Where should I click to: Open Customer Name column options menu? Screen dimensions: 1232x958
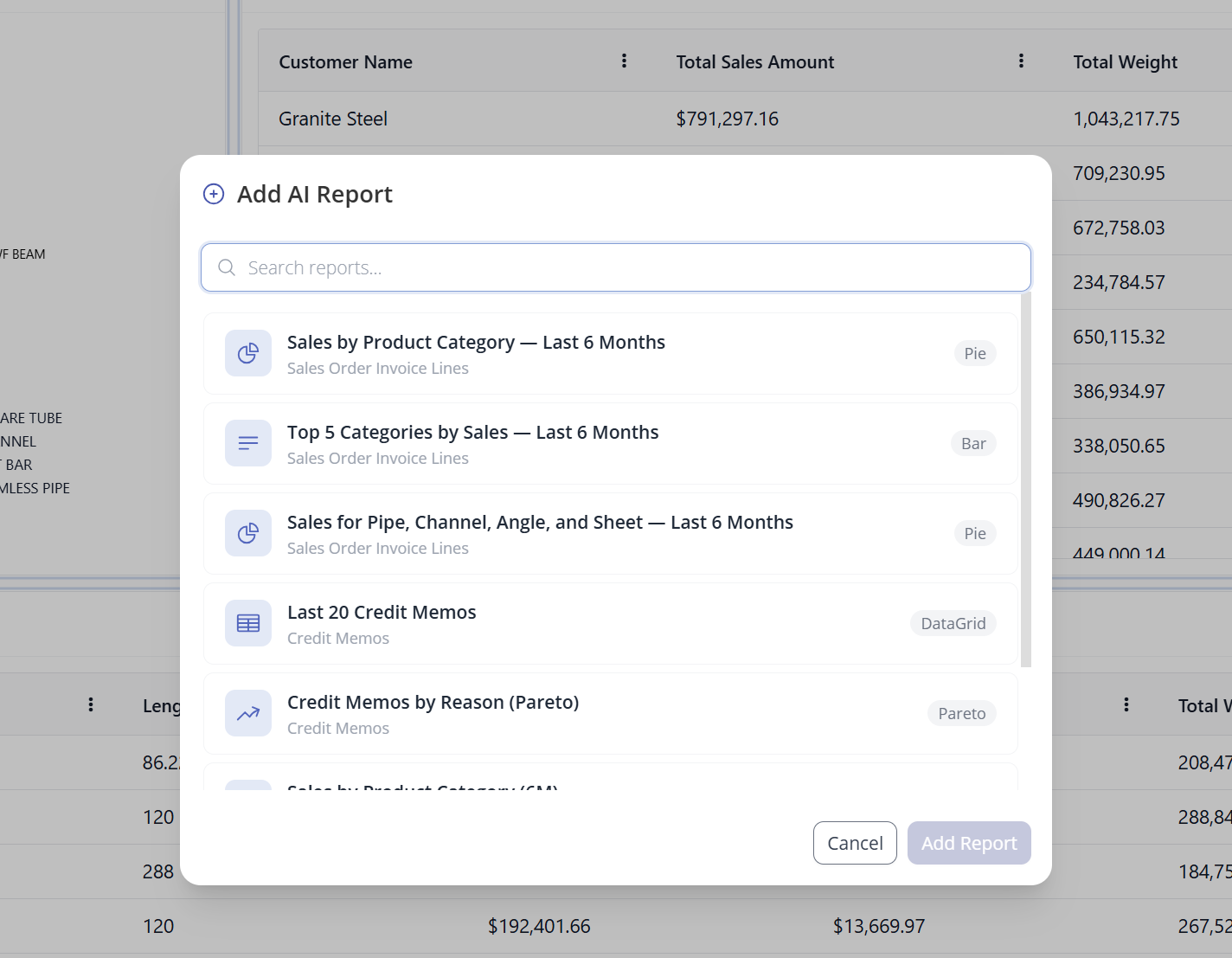(x=624, y=61)
